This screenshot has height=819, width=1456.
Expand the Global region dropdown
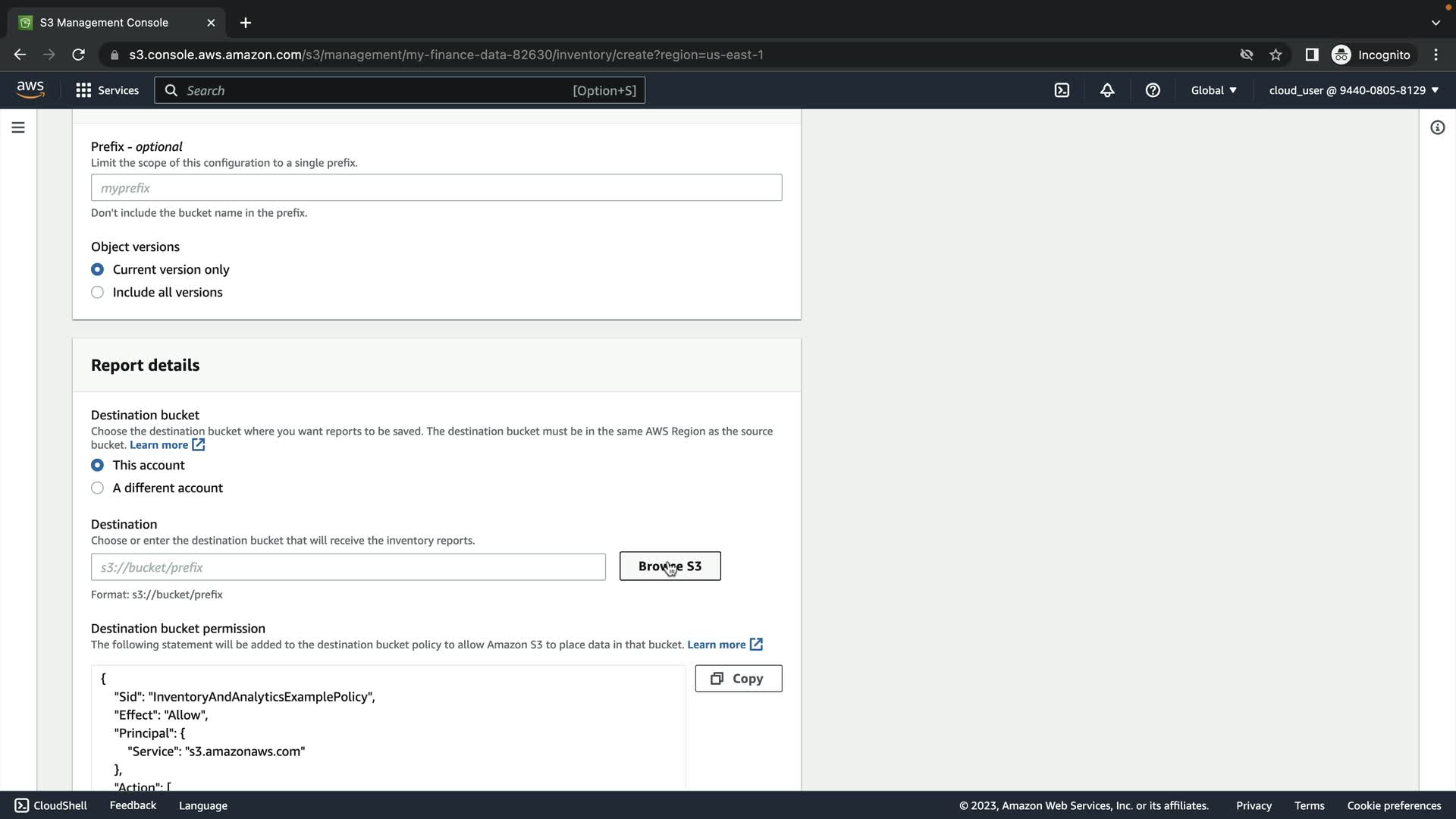point(1213,90)
